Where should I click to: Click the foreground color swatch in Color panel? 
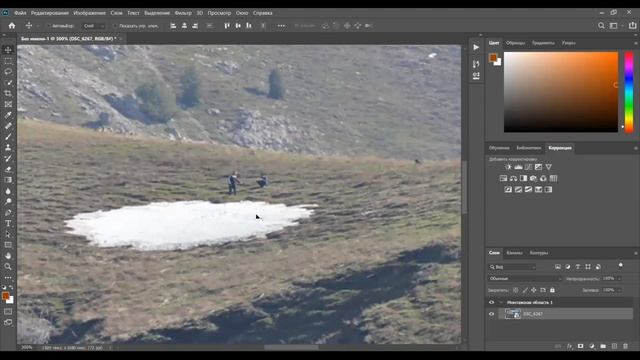tap(493, 58)
